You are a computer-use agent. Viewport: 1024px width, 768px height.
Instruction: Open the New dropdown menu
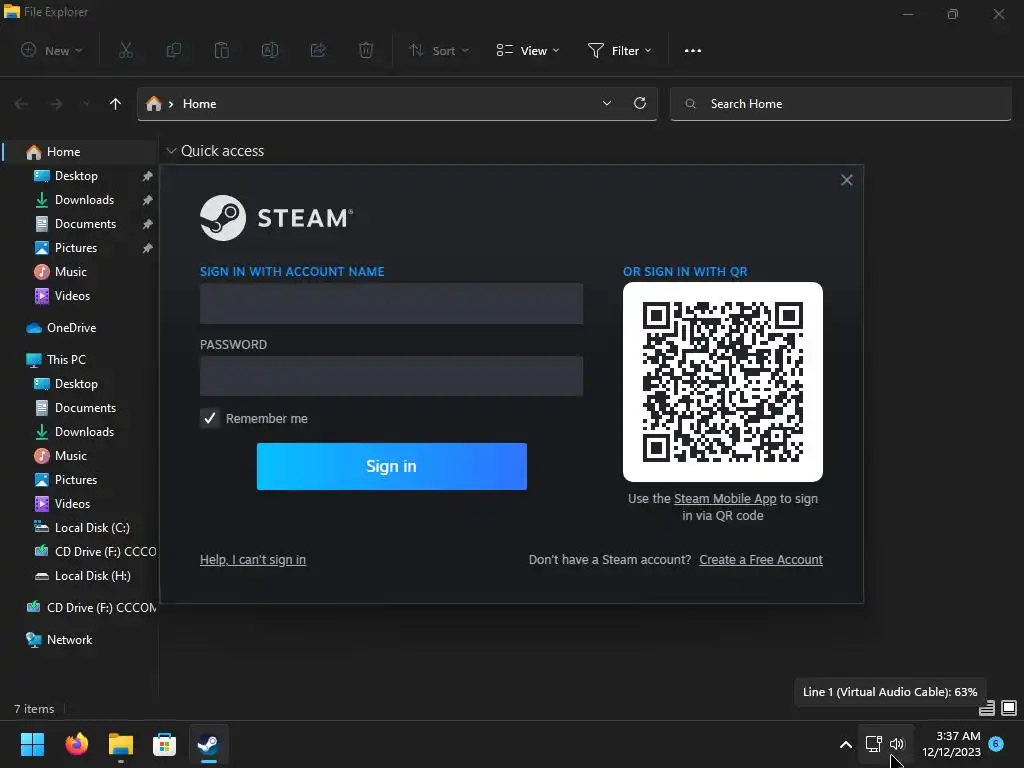(52, 50)
